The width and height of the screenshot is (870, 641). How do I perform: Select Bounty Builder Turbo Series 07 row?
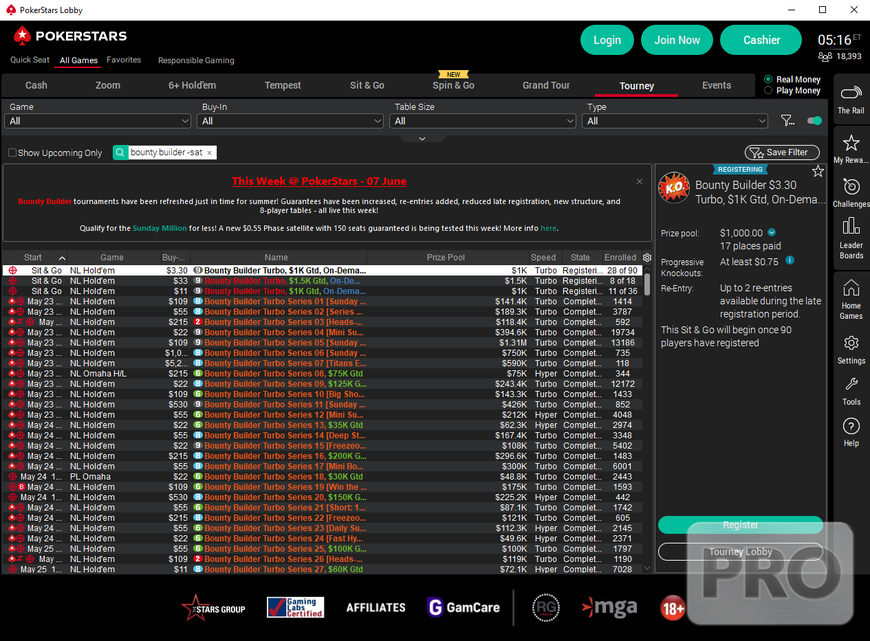(x=322, y=363)
